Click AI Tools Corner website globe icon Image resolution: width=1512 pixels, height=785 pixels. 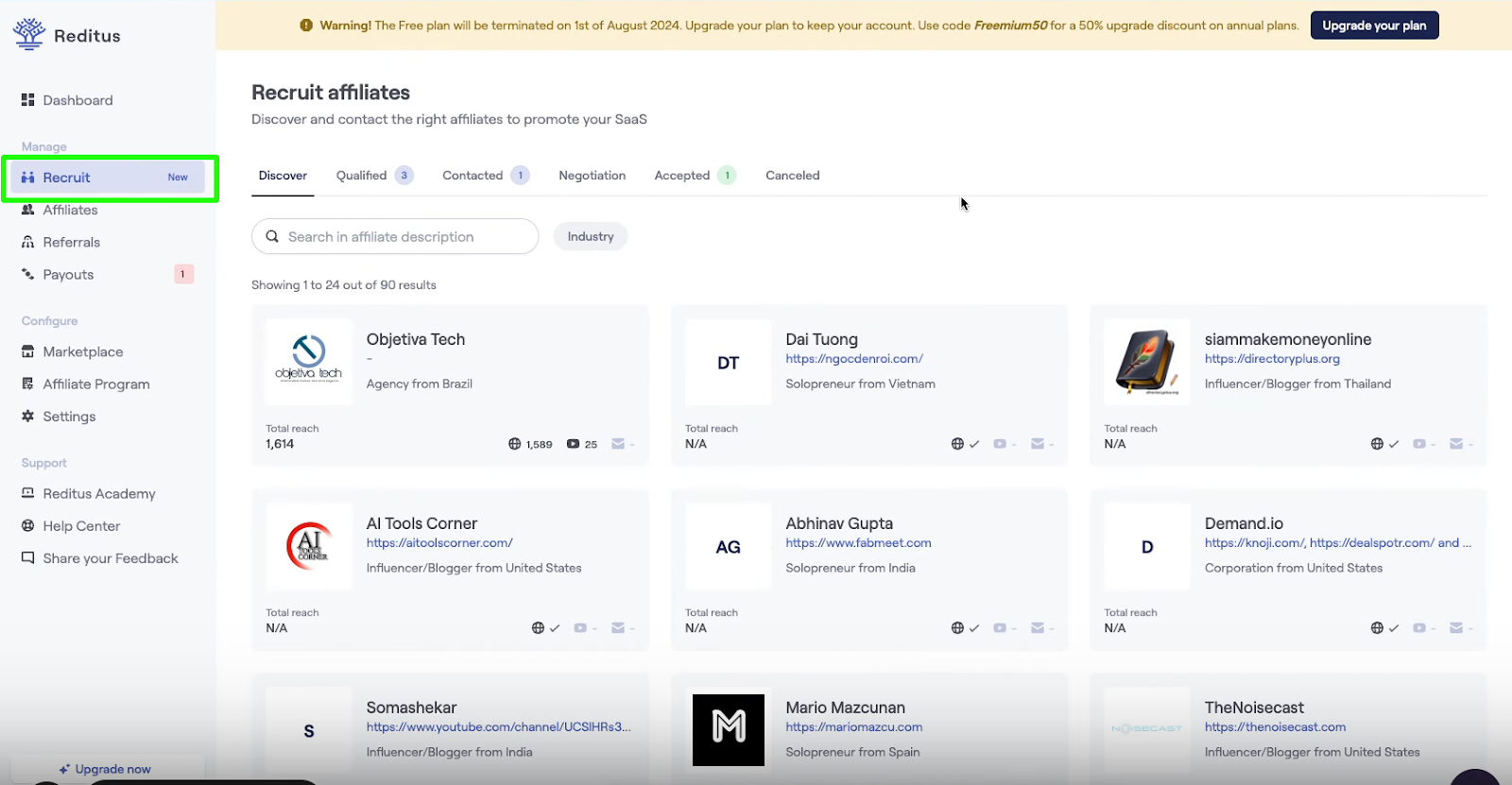[x=538, y=628]
